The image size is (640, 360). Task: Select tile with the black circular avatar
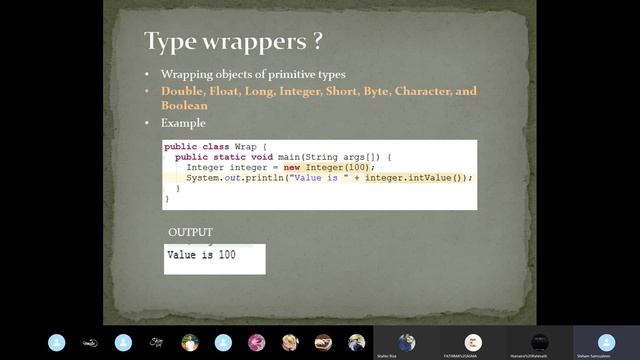[540, 342]
